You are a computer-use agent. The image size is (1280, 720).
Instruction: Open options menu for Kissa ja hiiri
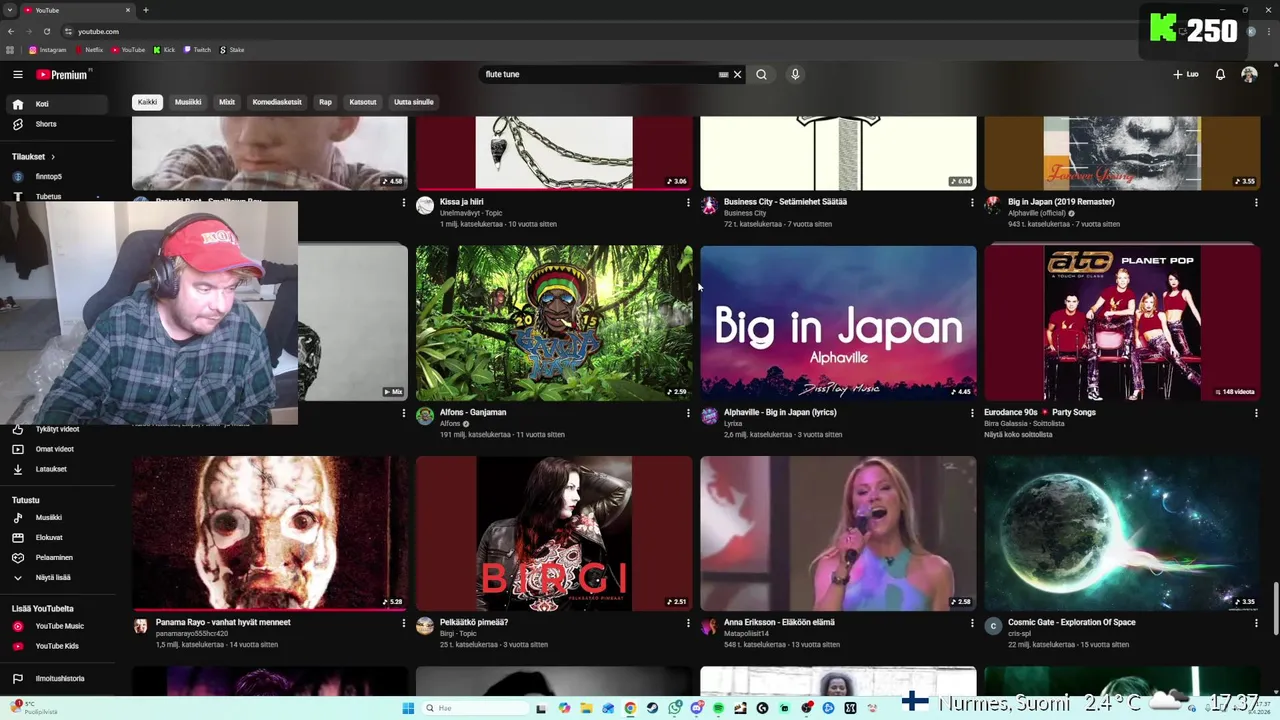tap(688, 203)
